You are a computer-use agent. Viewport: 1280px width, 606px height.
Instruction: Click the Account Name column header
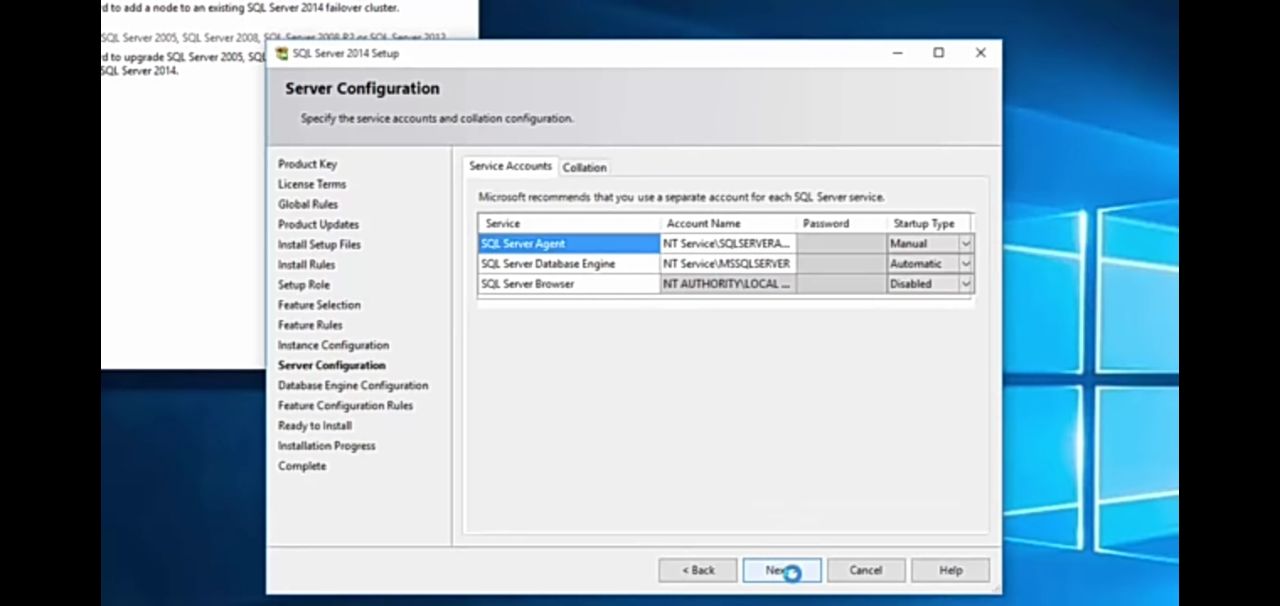point(728,223)
